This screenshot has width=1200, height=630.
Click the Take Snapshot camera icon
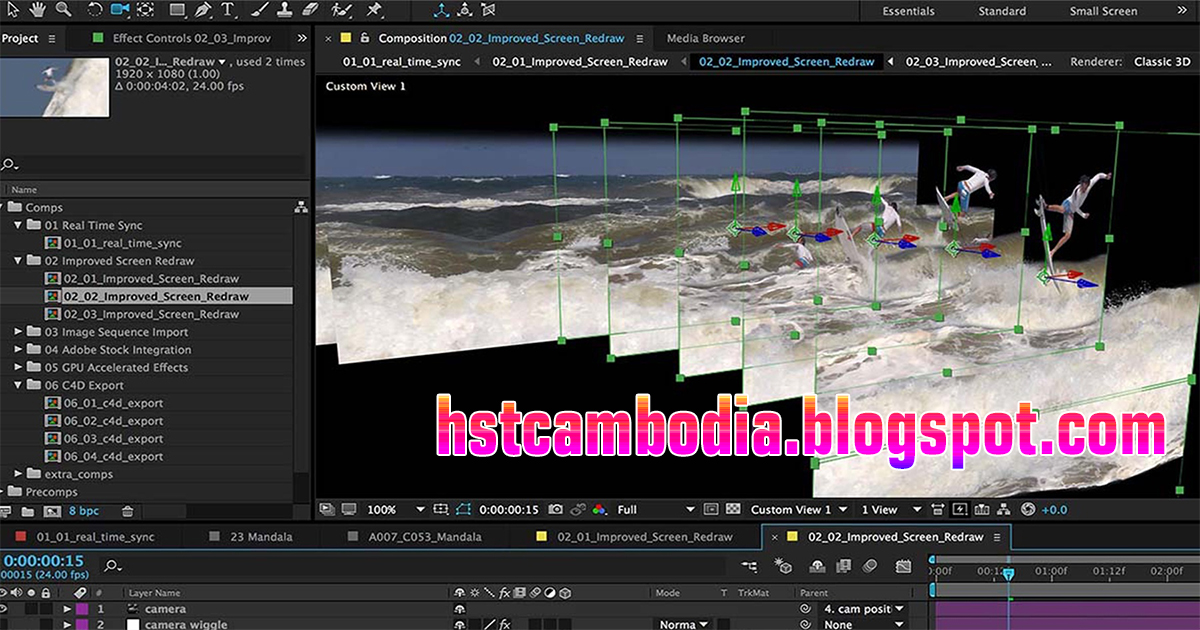click(555, 509)
